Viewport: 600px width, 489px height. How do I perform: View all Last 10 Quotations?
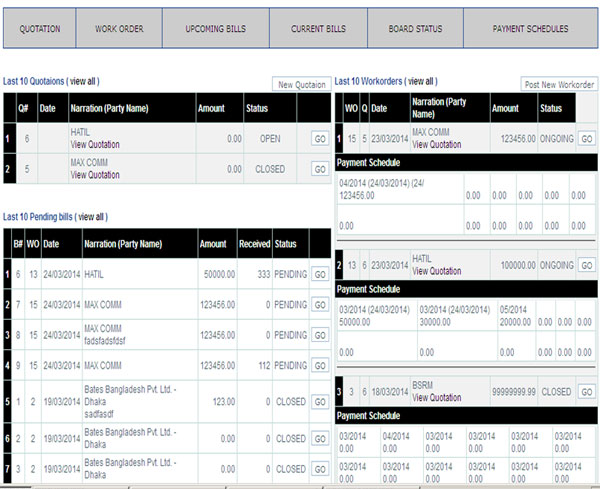pyautogui.click(x=83, y=81)
